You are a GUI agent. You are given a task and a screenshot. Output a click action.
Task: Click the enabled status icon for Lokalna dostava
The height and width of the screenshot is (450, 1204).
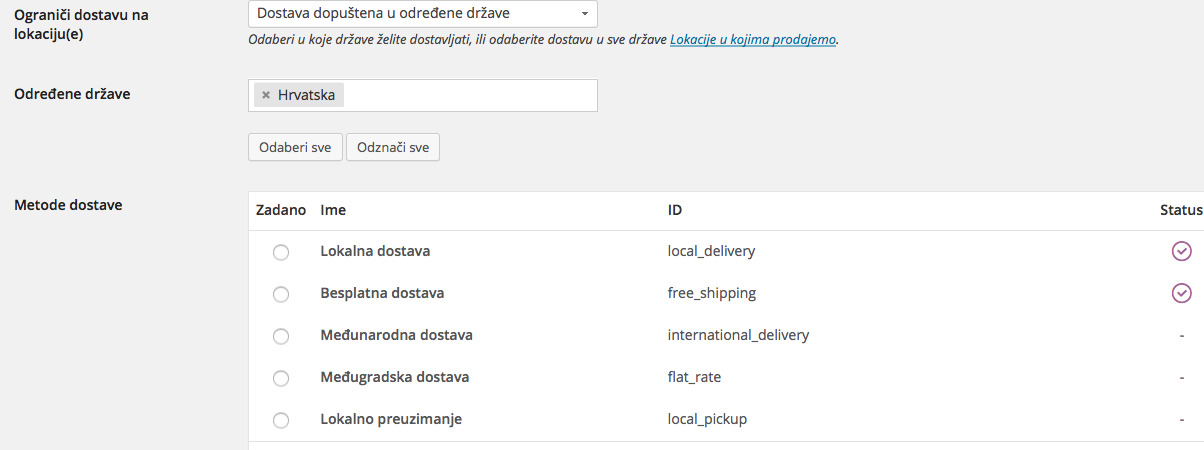1181,251
